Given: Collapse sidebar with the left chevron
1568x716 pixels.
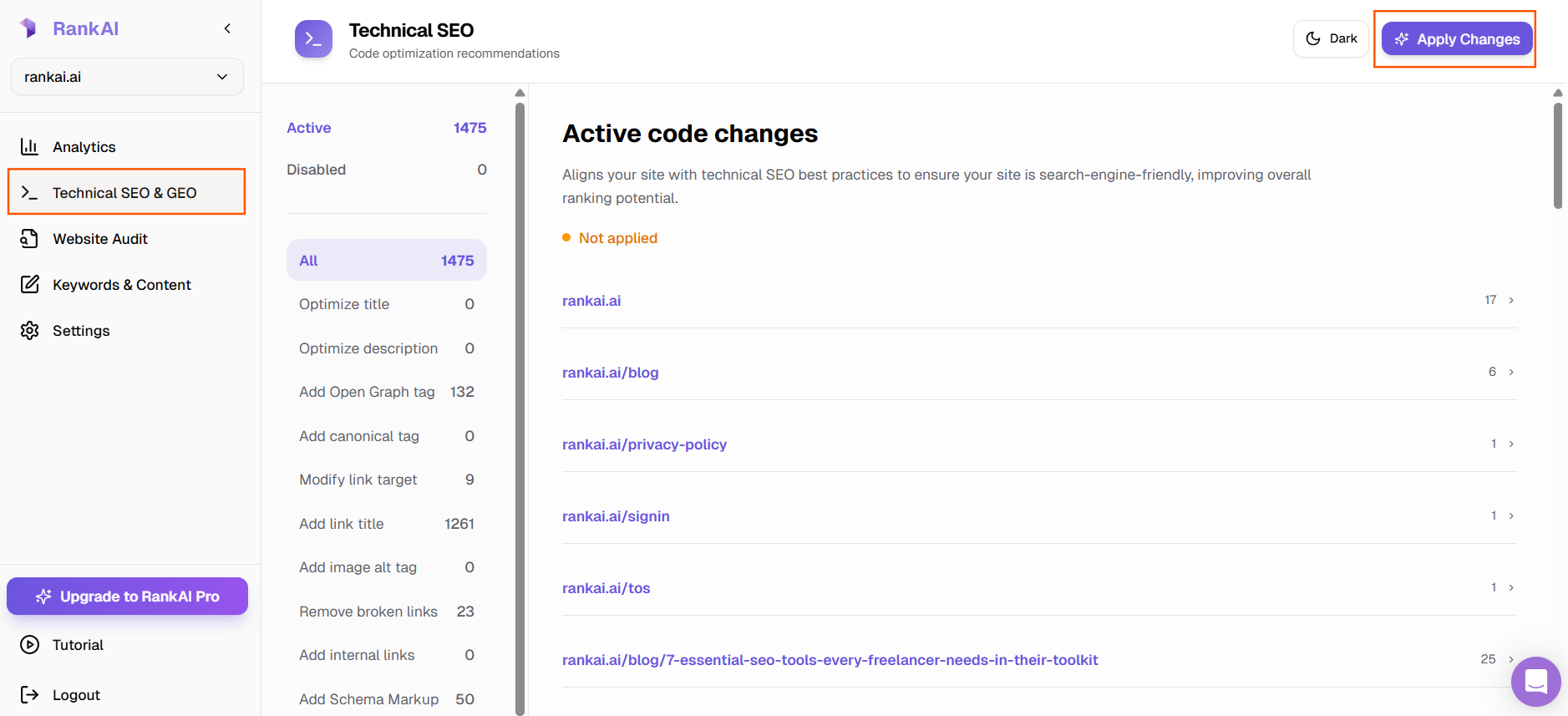Looking at the screenshot, I should [227, 28].
